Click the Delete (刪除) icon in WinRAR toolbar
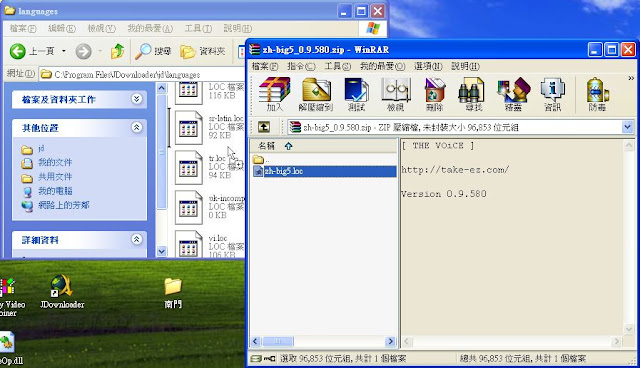The height and width of the screenshot is (368, 640). 434,95
